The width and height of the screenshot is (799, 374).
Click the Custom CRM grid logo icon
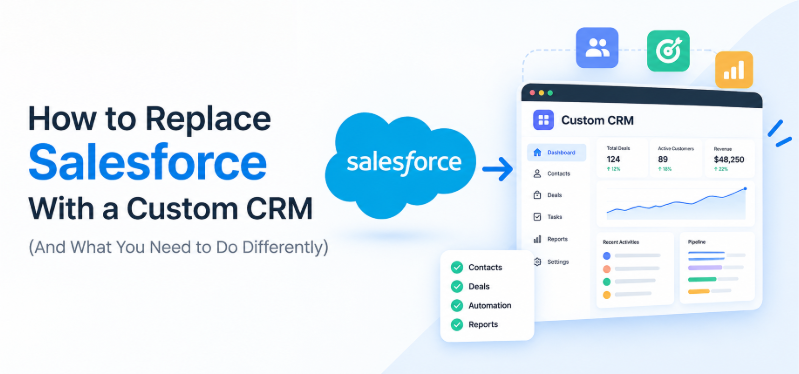tap(543, 120)
